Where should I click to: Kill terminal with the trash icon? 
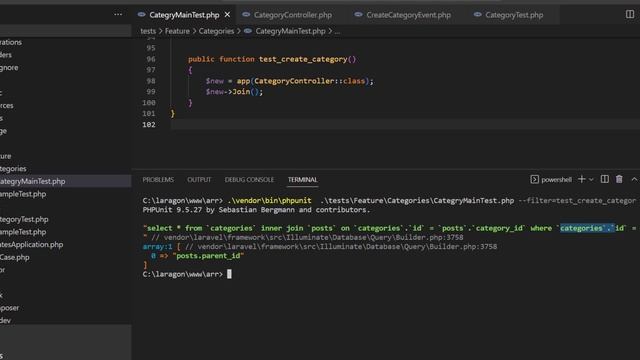pos(619,179)
